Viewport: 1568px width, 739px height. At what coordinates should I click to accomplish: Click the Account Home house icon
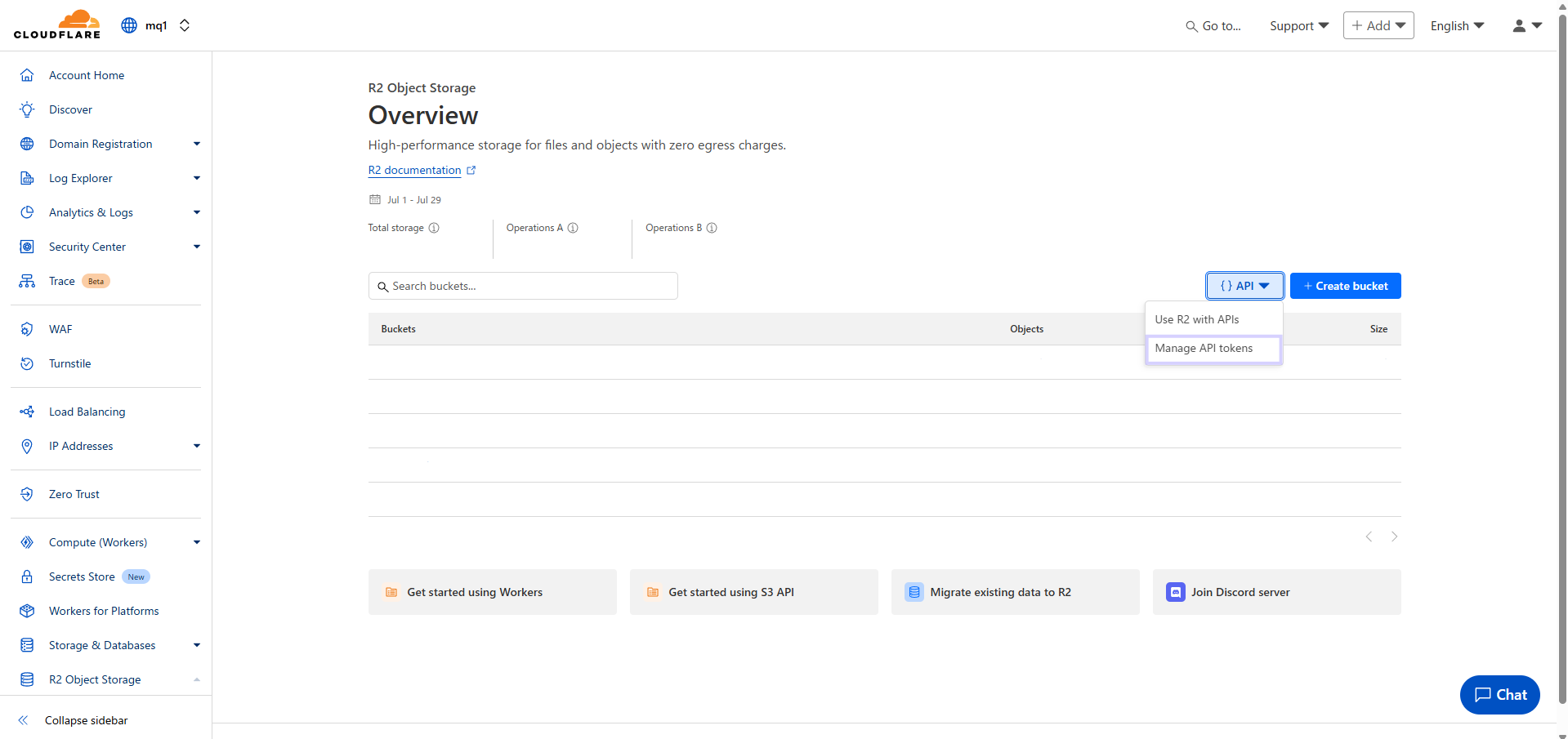point(27,75)
